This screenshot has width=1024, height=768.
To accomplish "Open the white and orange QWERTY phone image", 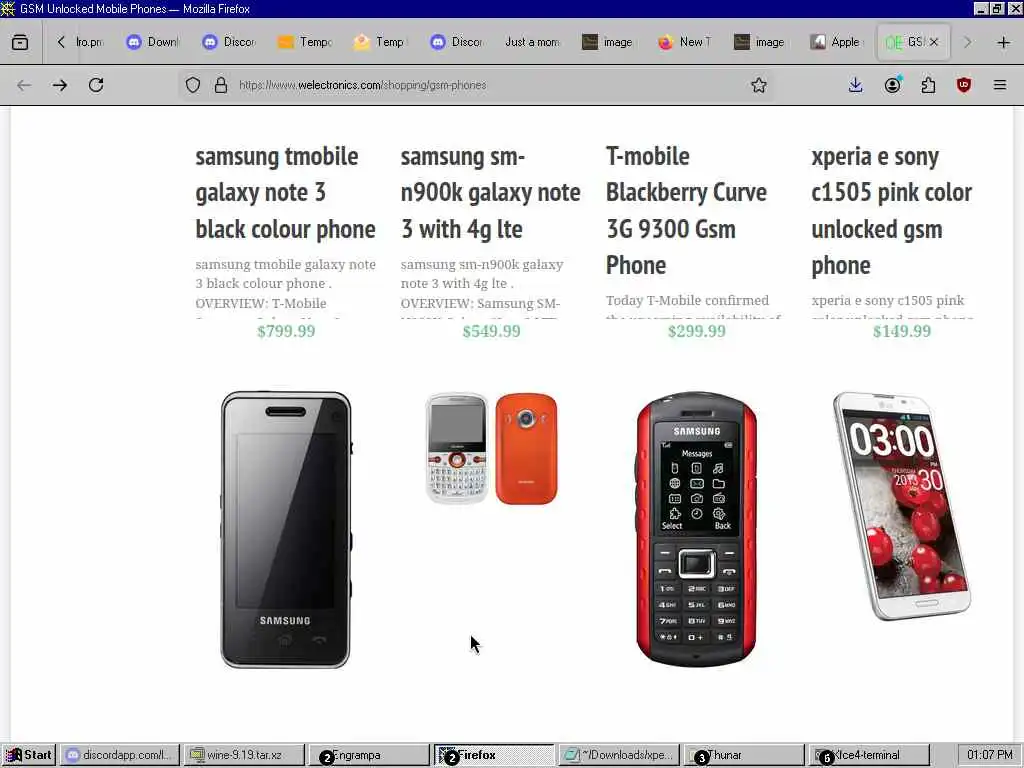I will (491, 448).
